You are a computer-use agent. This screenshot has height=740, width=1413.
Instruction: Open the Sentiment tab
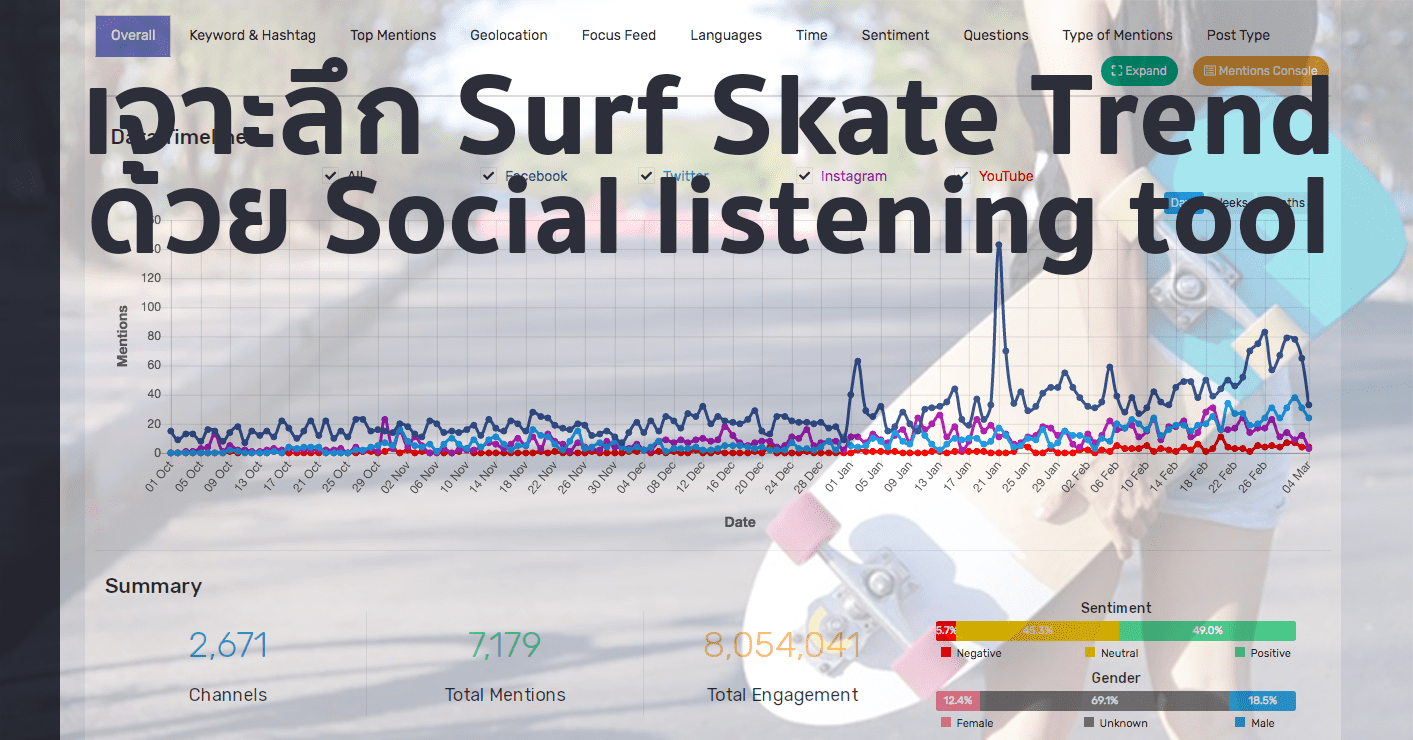[x=896, y=36]
